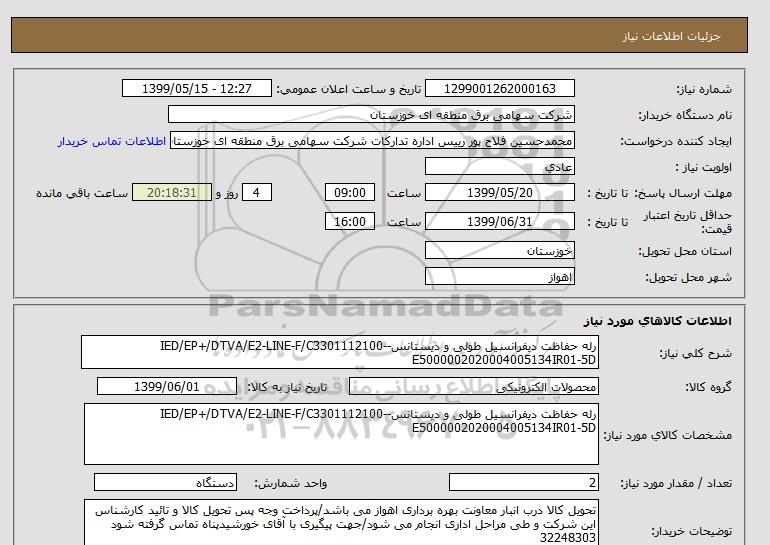
Task: Click the label ساعت باقی مانده
Action: [x=82, y=193]
